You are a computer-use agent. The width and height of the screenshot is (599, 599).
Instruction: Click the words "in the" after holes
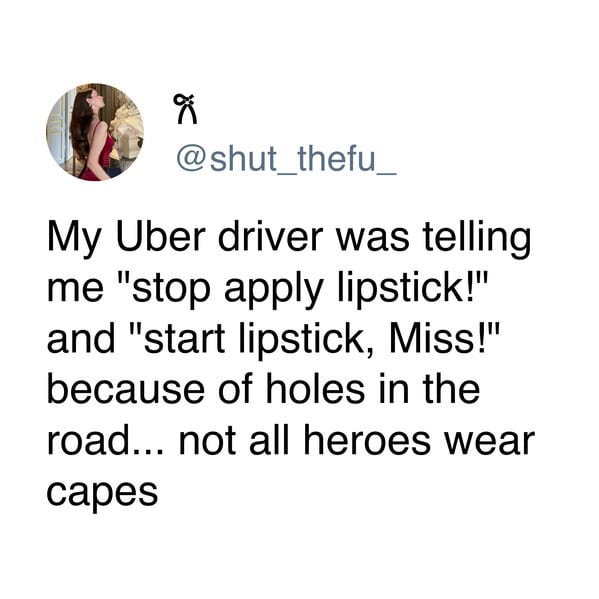[x=429, y=390]
